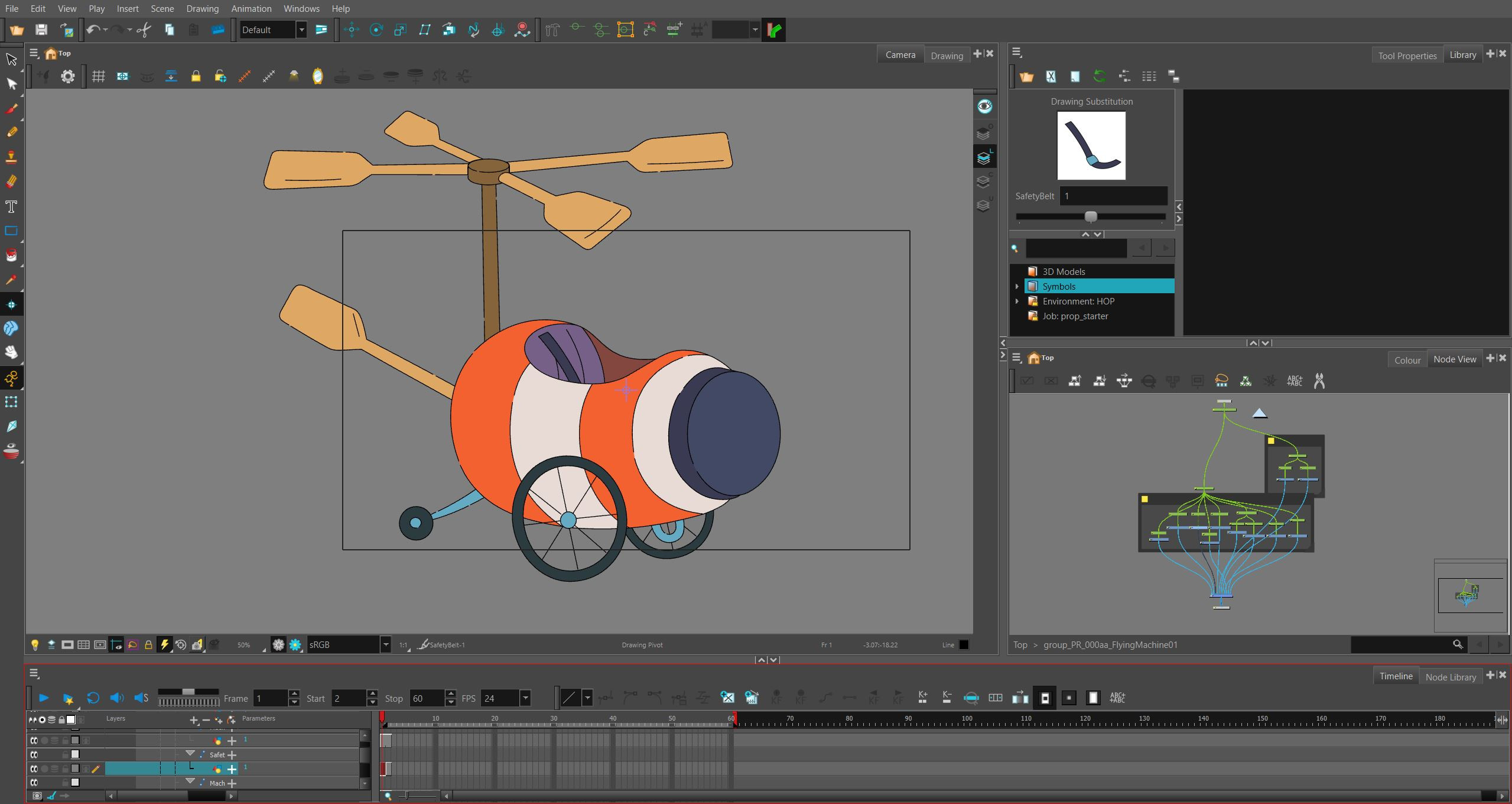Open the sRGB colour space dropdown
This screenshot has height=804, width=1512.
(x=386, y=645)
